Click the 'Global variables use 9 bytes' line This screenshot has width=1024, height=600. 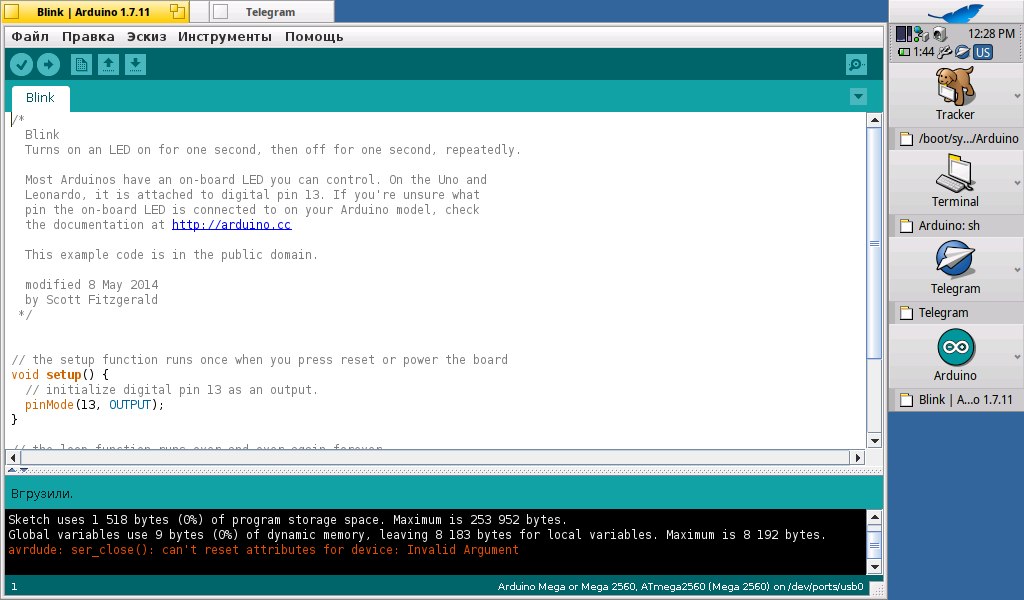[417, 535]
